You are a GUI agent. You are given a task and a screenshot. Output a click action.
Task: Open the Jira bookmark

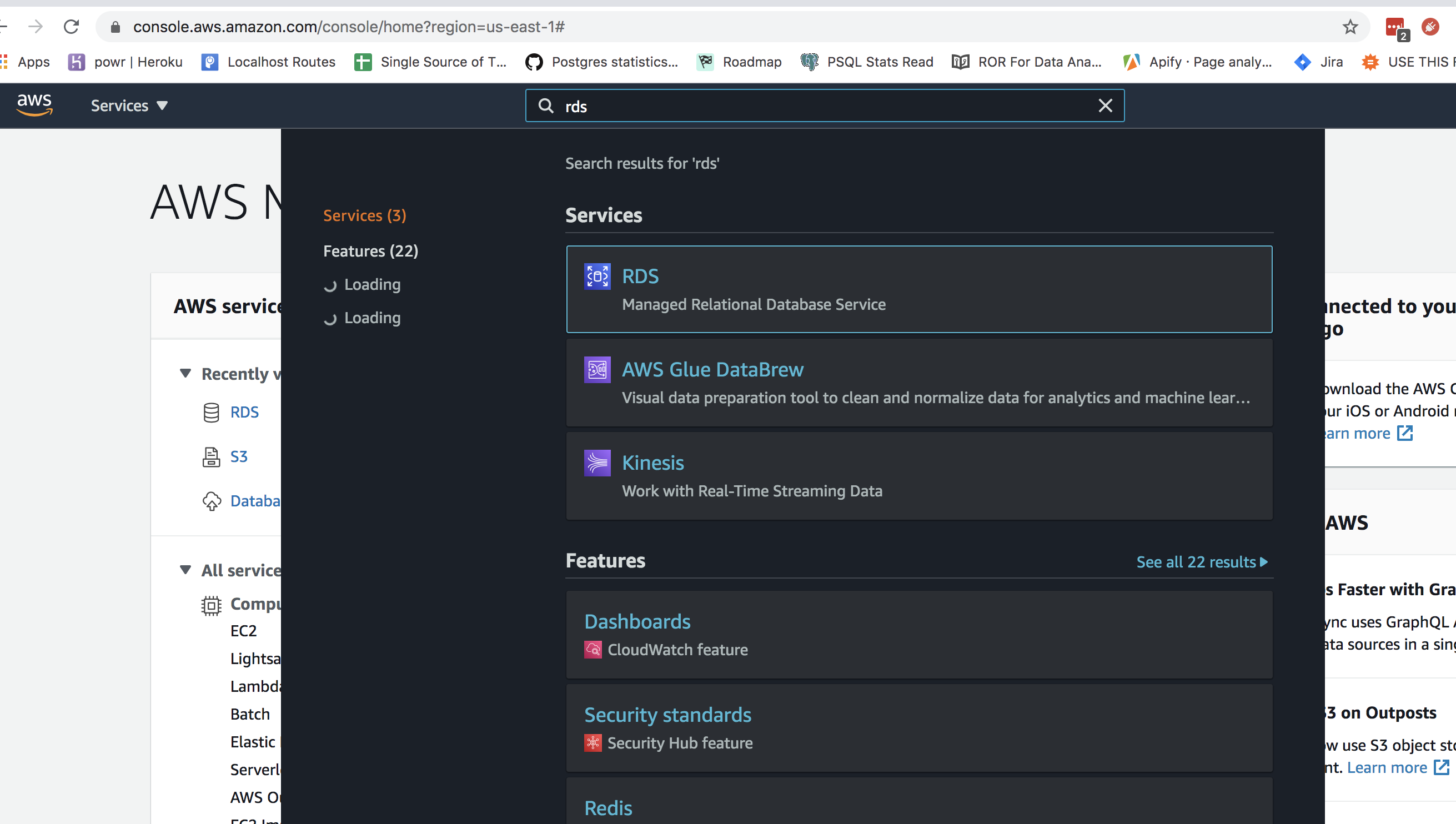(x=1318, y=62)
